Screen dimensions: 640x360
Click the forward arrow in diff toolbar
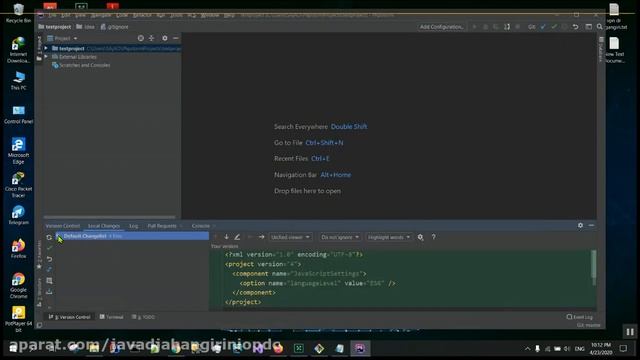point(261,237)
